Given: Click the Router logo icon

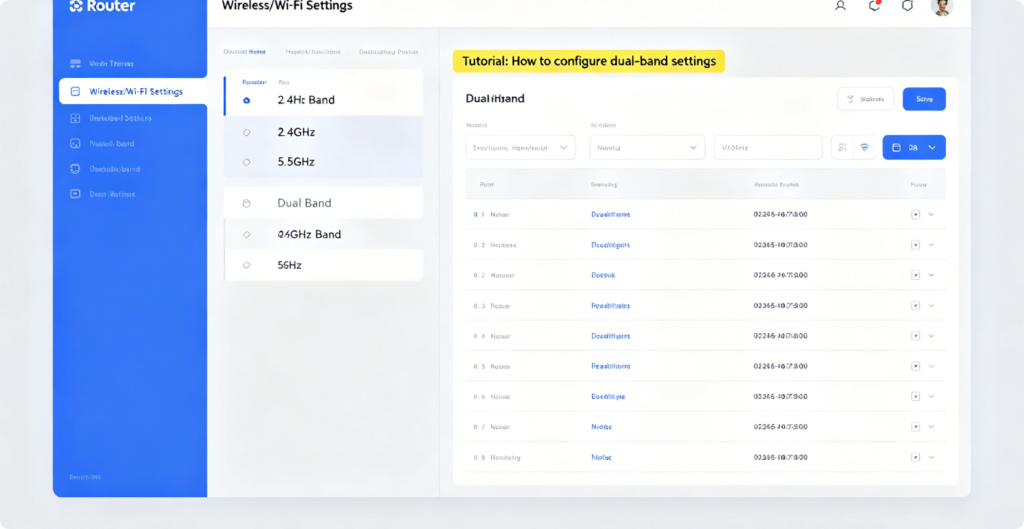Looking at the screenshot, I should click(x=76, y=7).
